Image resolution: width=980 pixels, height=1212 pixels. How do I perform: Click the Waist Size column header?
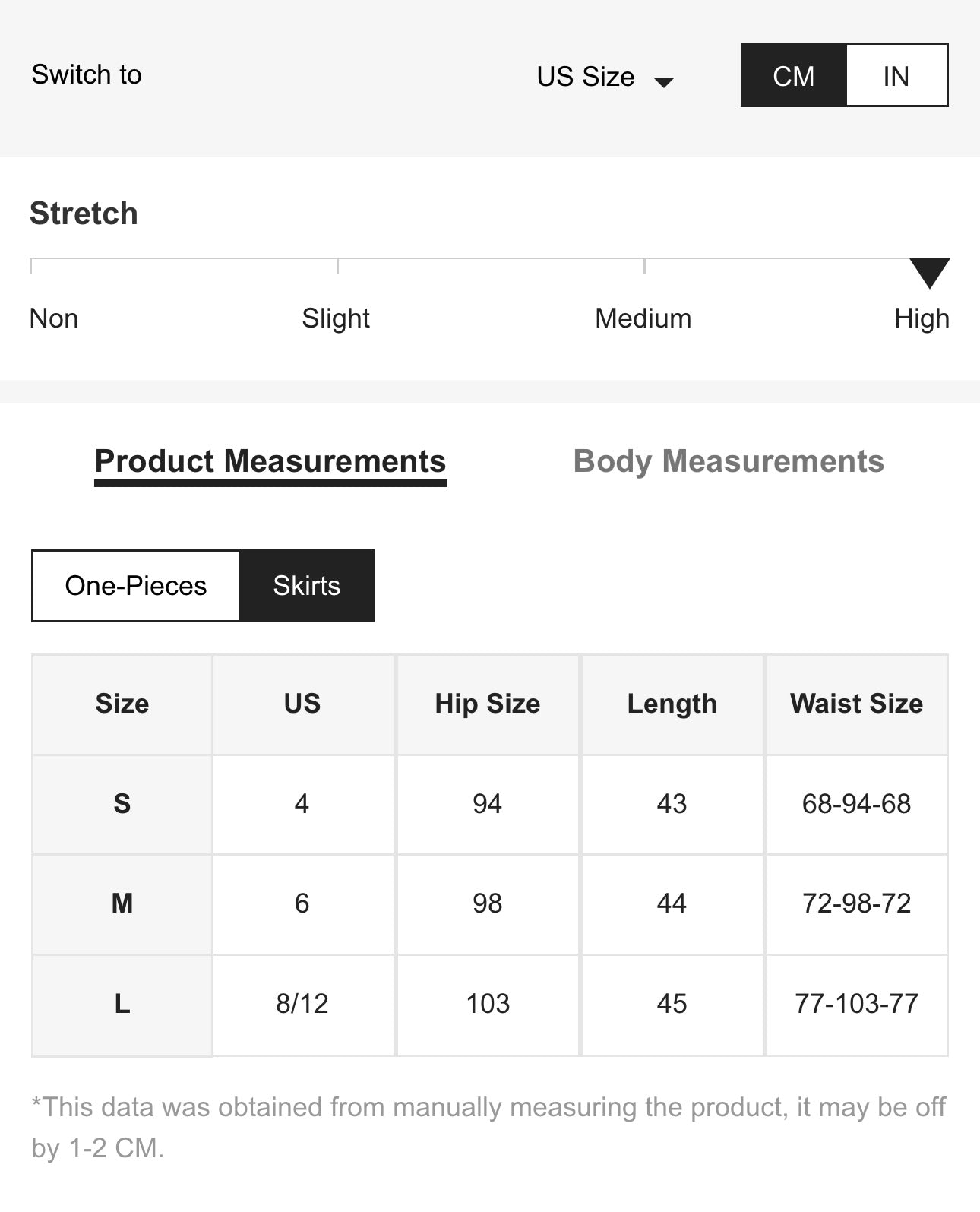pos(856,704)
